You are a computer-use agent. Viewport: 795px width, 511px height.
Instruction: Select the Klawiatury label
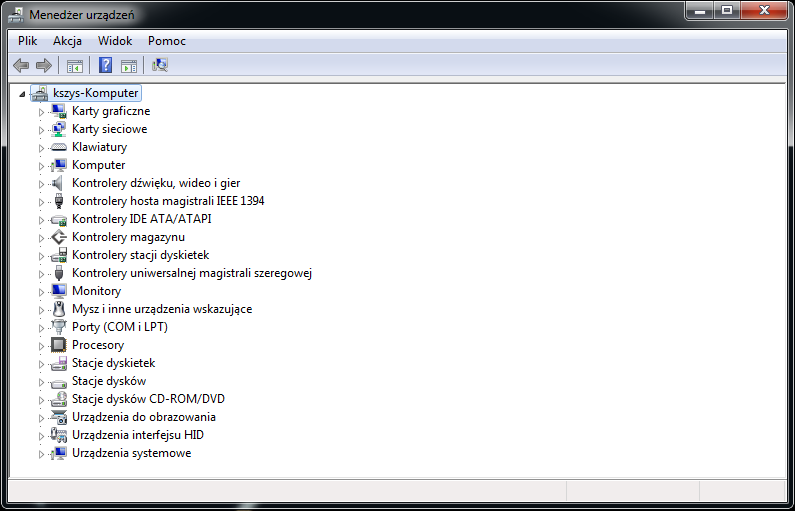point(99,147)
